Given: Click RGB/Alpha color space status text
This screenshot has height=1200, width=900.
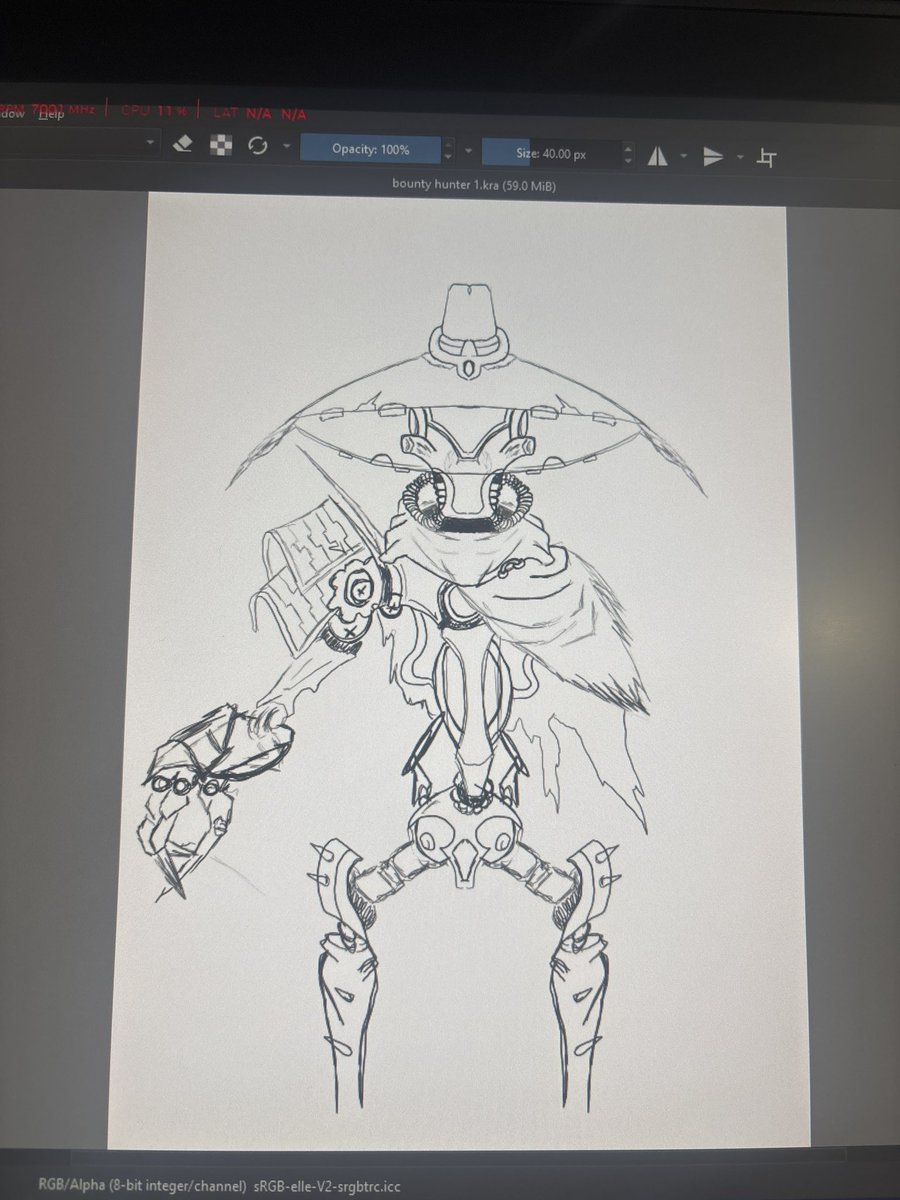Looking at the screenshot, I should click(x=142, y=1186).
